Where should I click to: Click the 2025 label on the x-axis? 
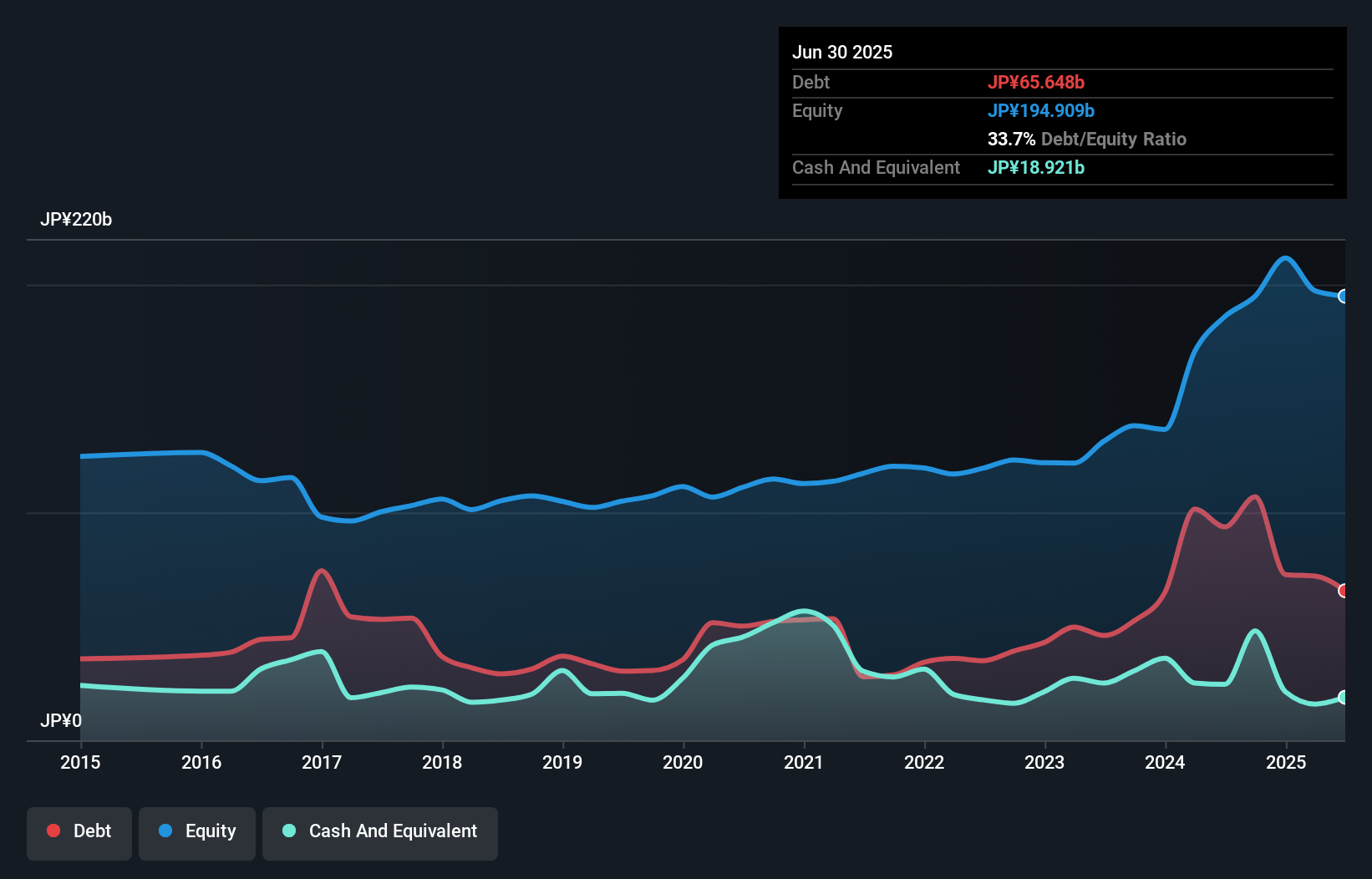pos(1285,762)
